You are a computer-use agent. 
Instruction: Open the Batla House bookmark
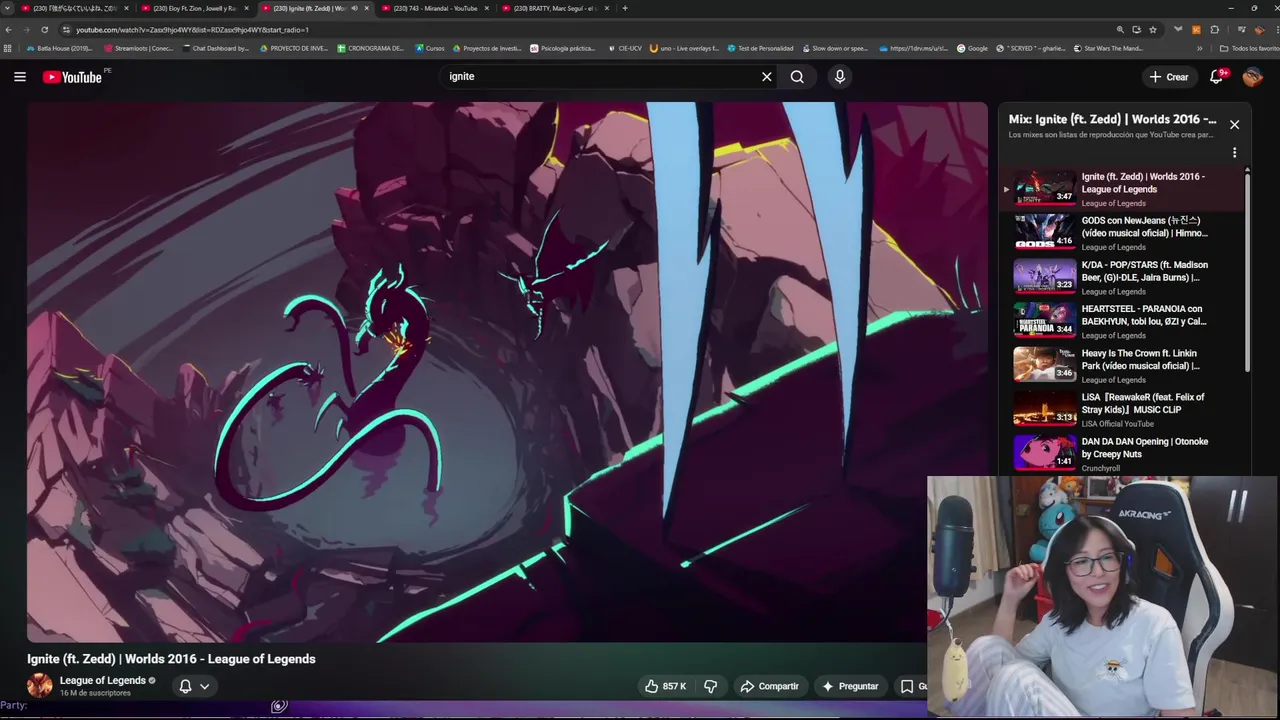tap(59, 48)
